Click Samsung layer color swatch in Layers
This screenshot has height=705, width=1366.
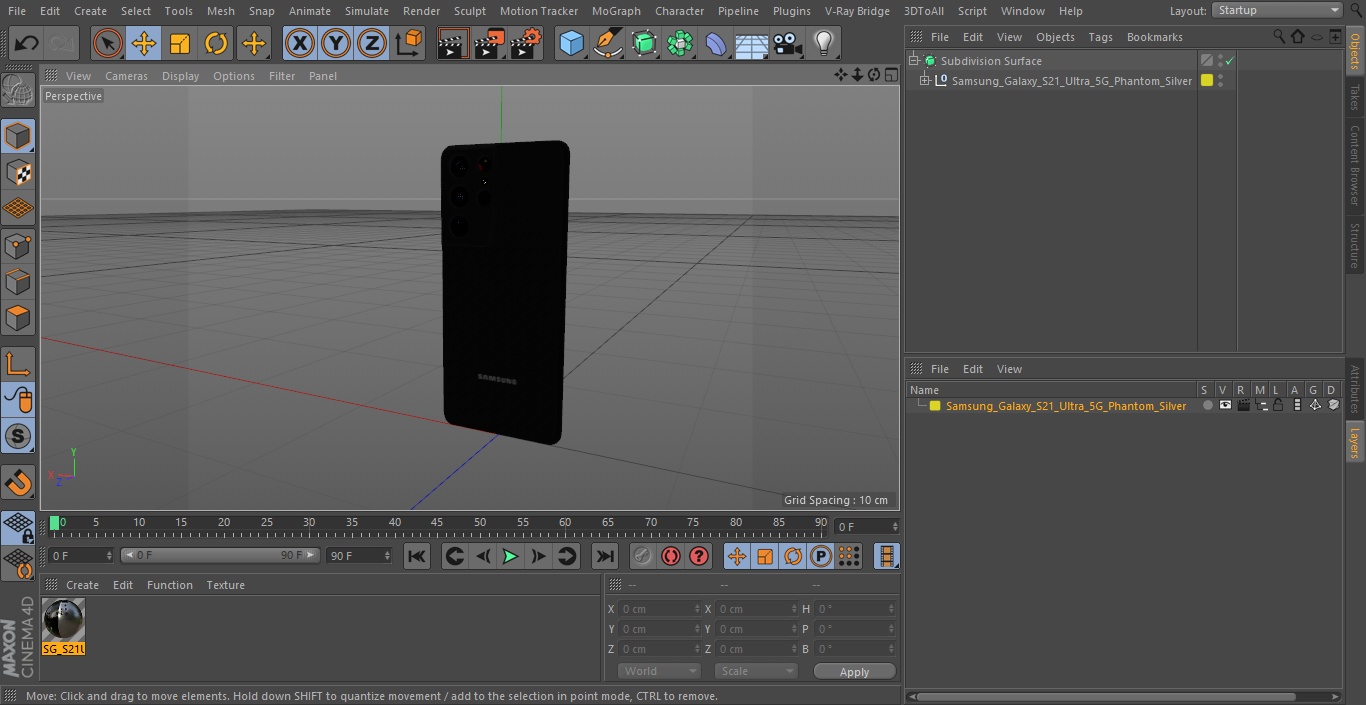tap(935, 406)
